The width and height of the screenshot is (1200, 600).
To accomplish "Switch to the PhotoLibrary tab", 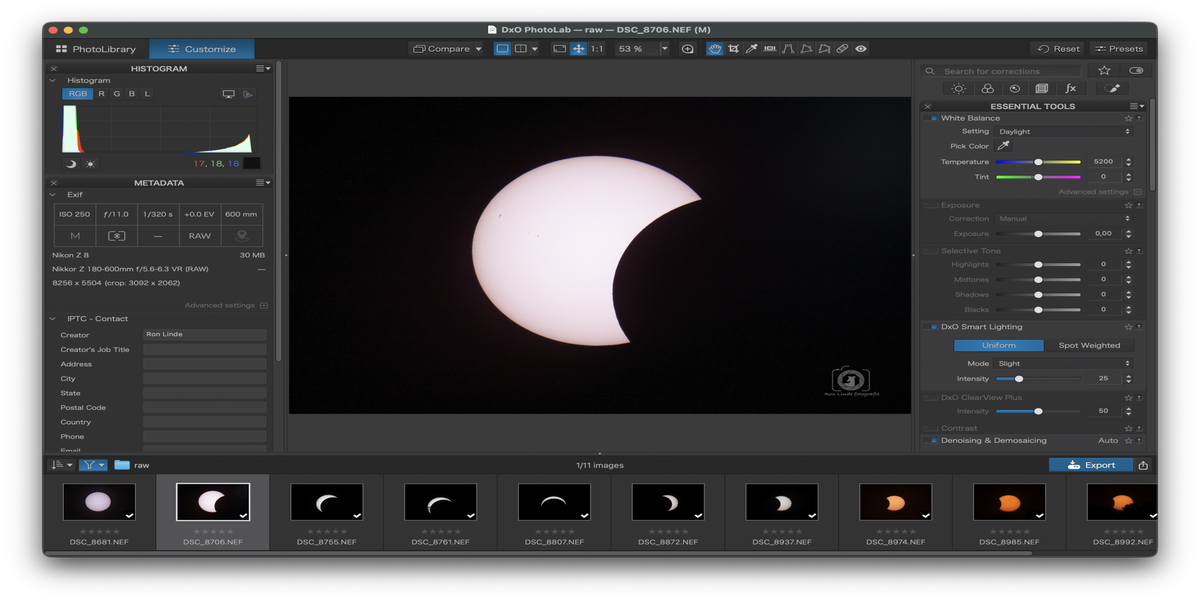I will 96,49.
